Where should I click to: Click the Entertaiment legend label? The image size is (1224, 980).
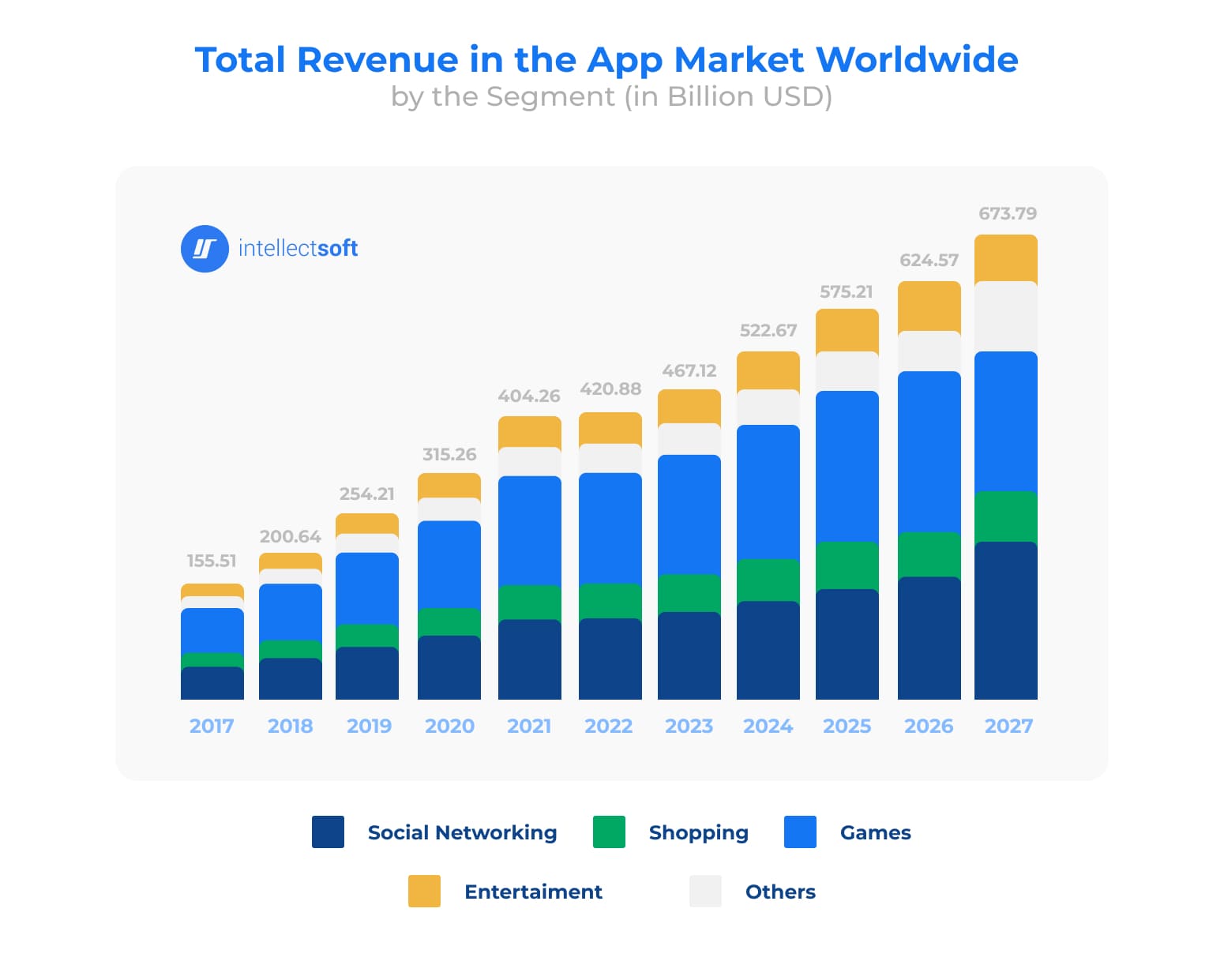533,892
